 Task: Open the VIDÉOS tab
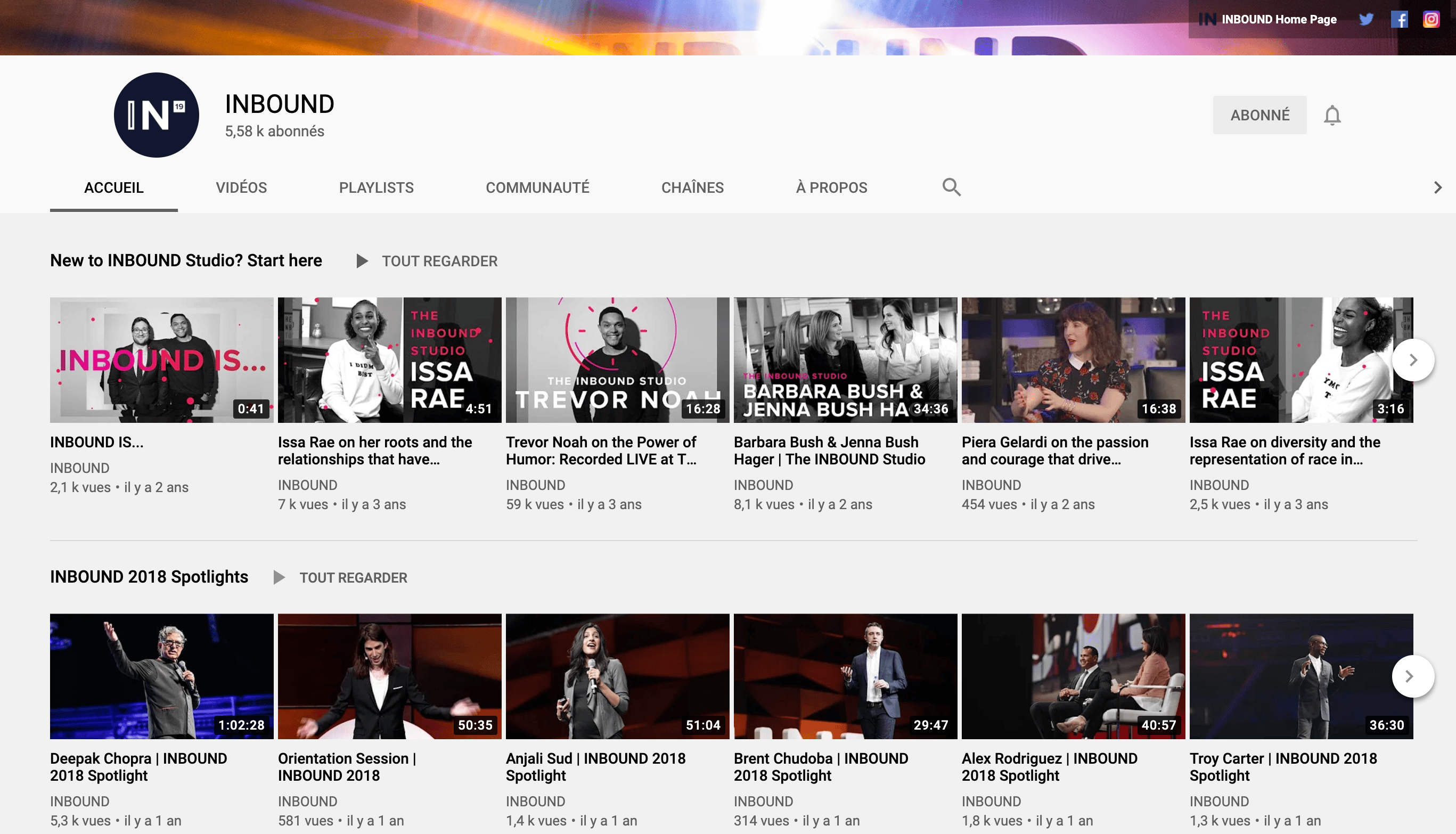pyautogui.click(x=241, y=188)
